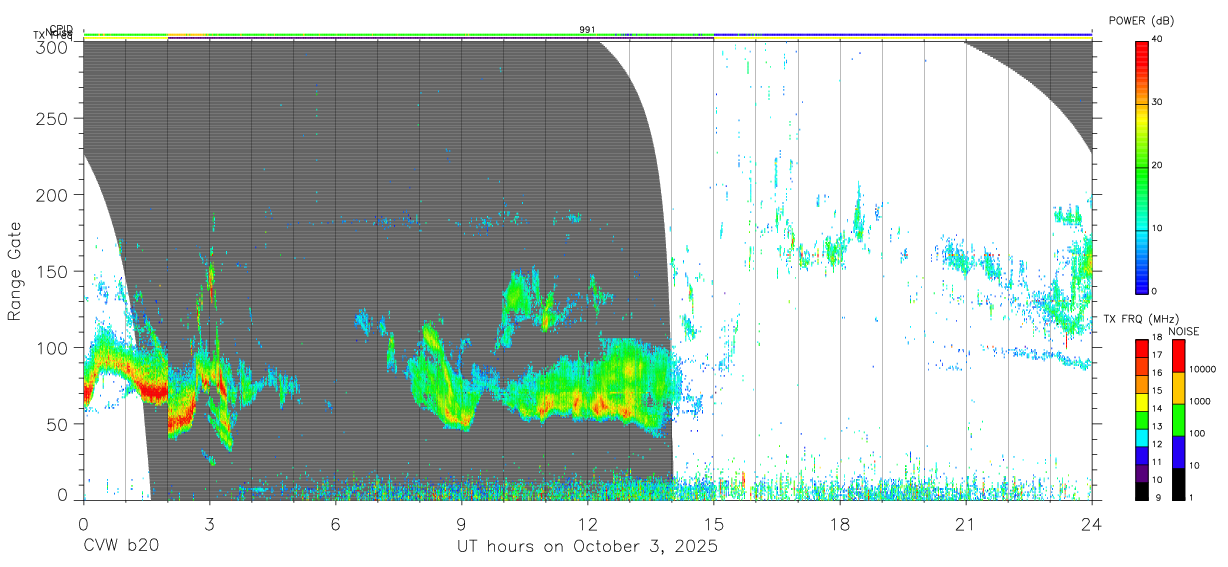Click the 50 tick on Range Gate axis
This screenshot has width=1228, height=567.
pyautogui.click(x=58, y=424)
